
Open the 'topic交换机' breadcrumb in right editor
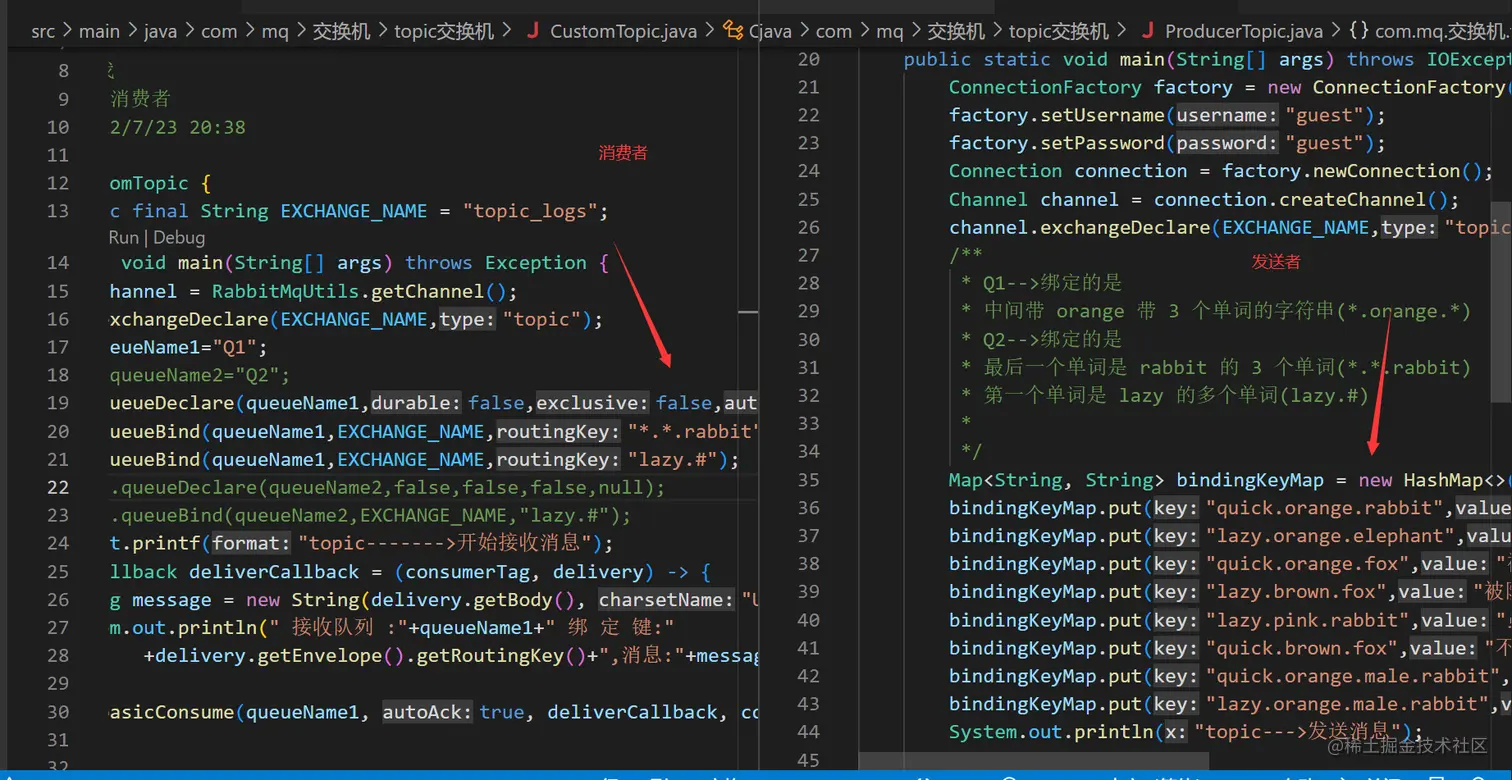pyautogui.click(x=1059, y=31)
